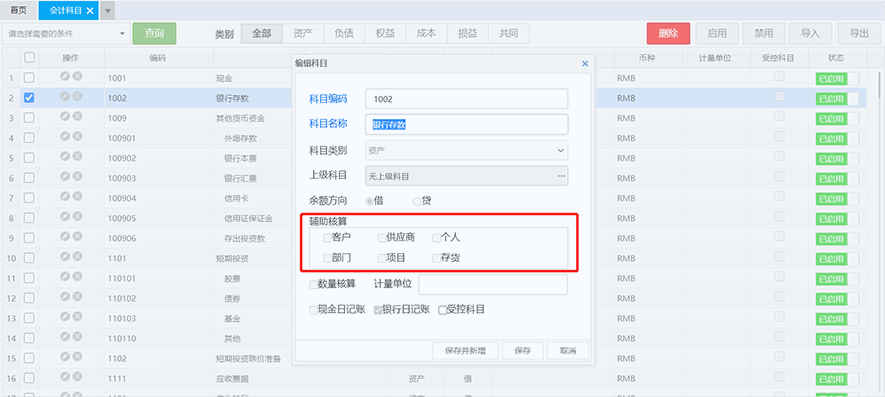Filter by the 负债 category tab
The height and width of the screenshot is (397, 885).
344,33
